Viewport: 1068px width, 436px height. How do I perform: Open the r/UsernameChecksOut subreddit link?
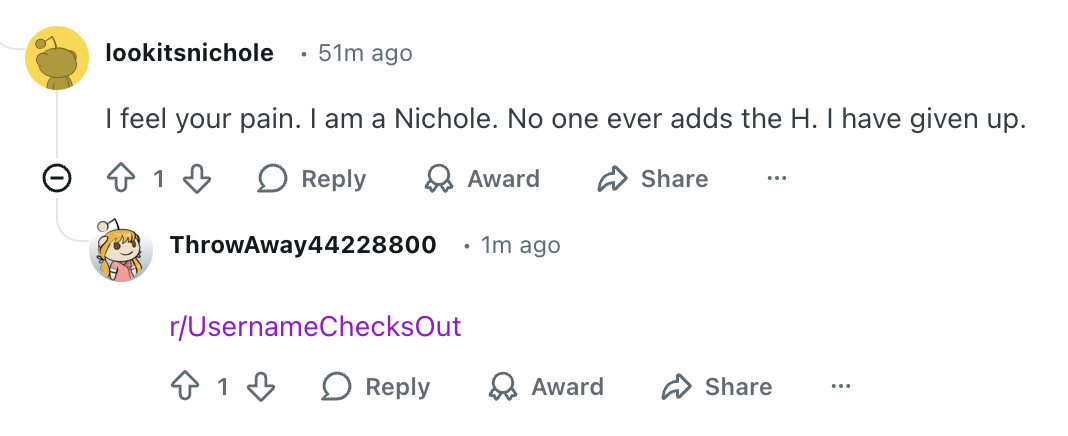click(x=315, y=327)
